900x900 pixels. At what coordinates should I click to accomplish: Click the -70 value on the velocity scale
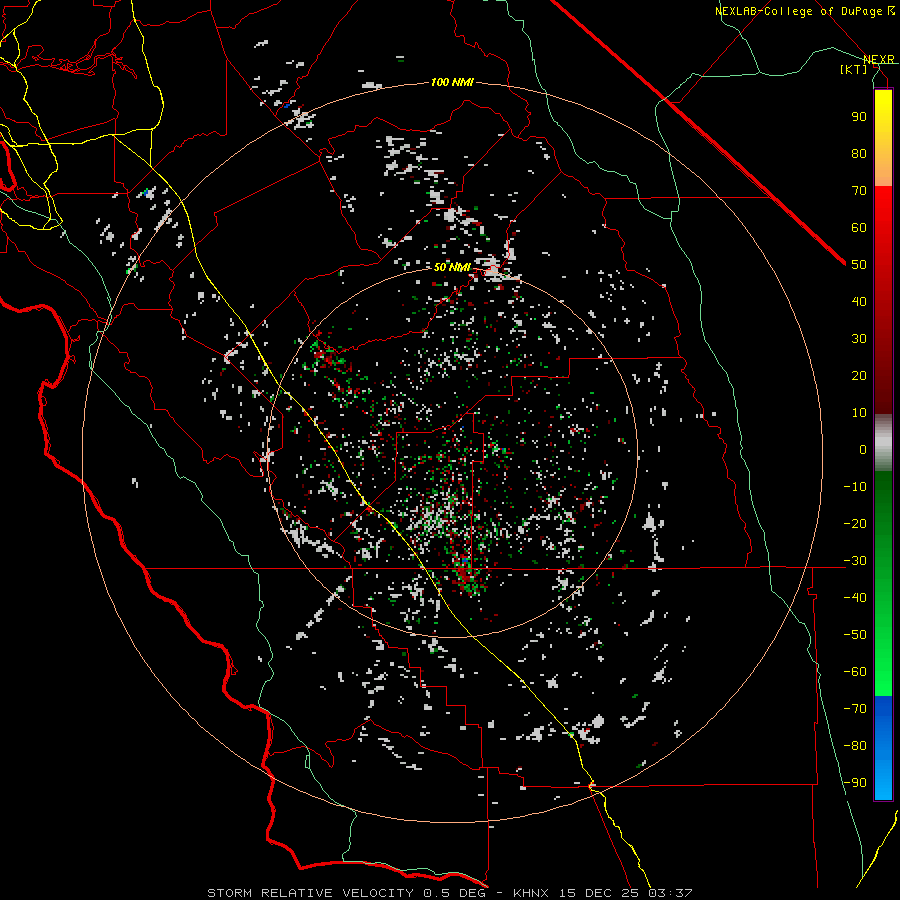coord(855,708)
